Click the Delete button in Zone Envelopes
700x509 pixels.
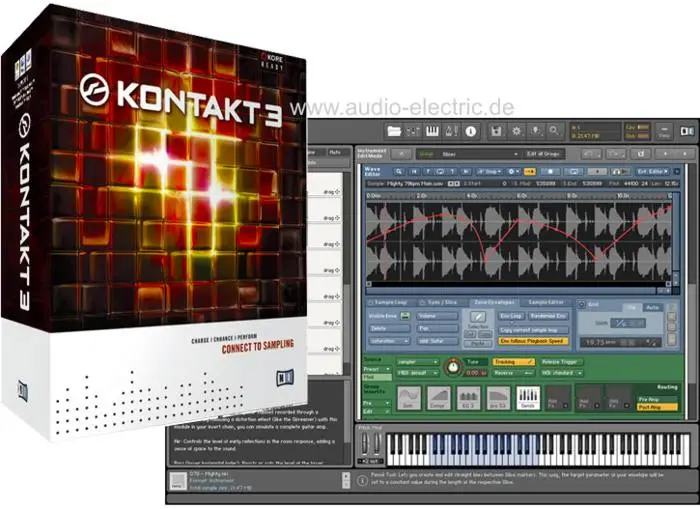pyautogui.click(x=389, y=329)
